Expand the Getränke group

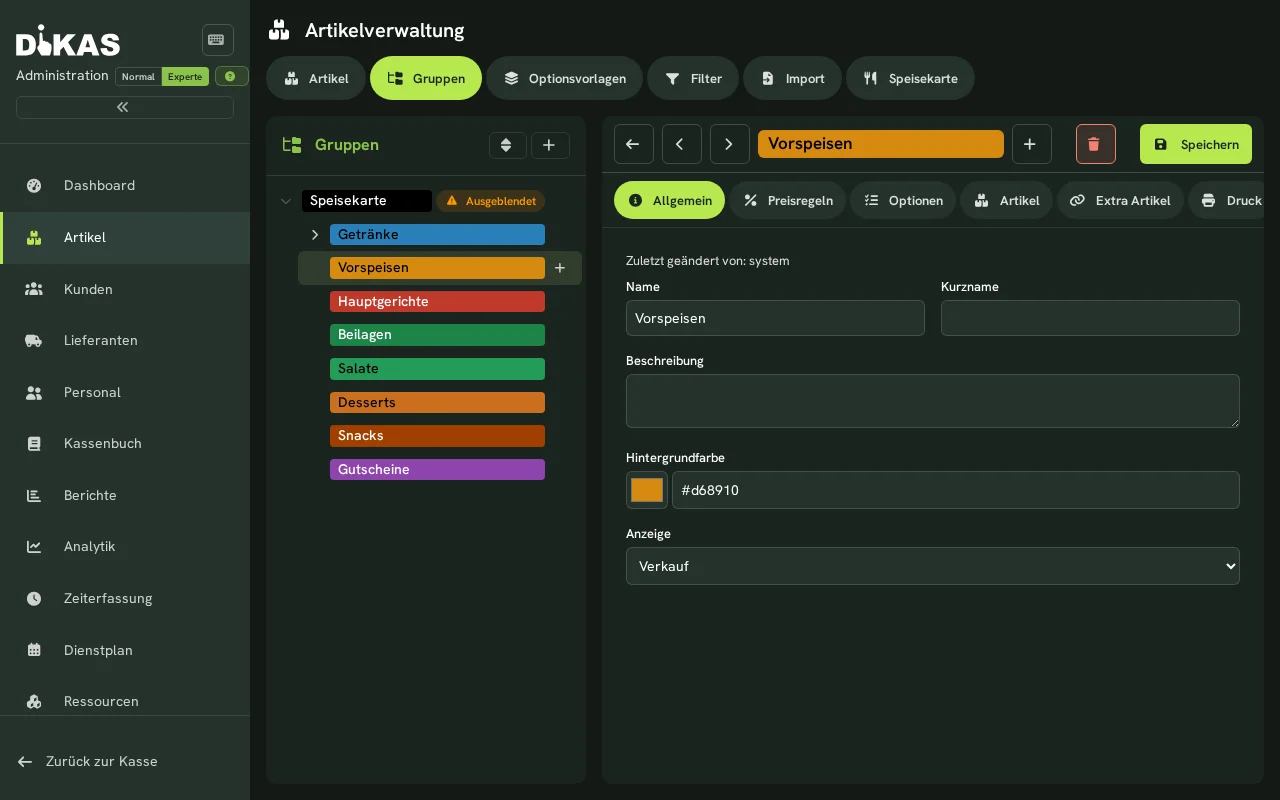coord(315,235)
